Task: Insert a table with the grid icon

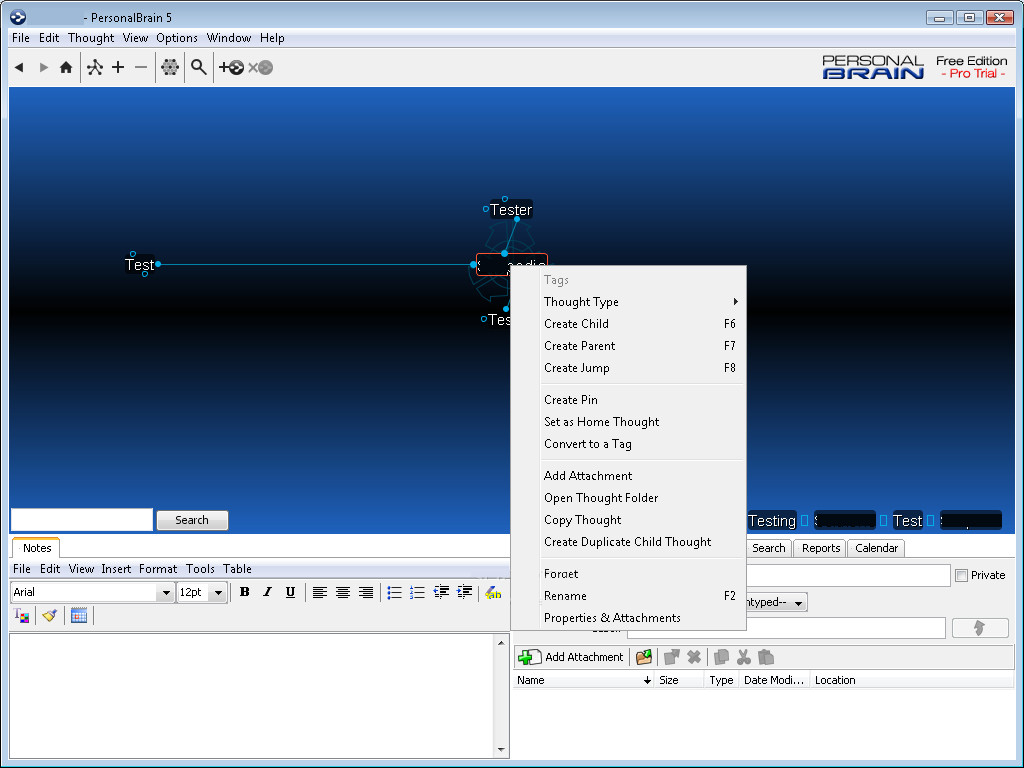Action: [x=79, y=615]
